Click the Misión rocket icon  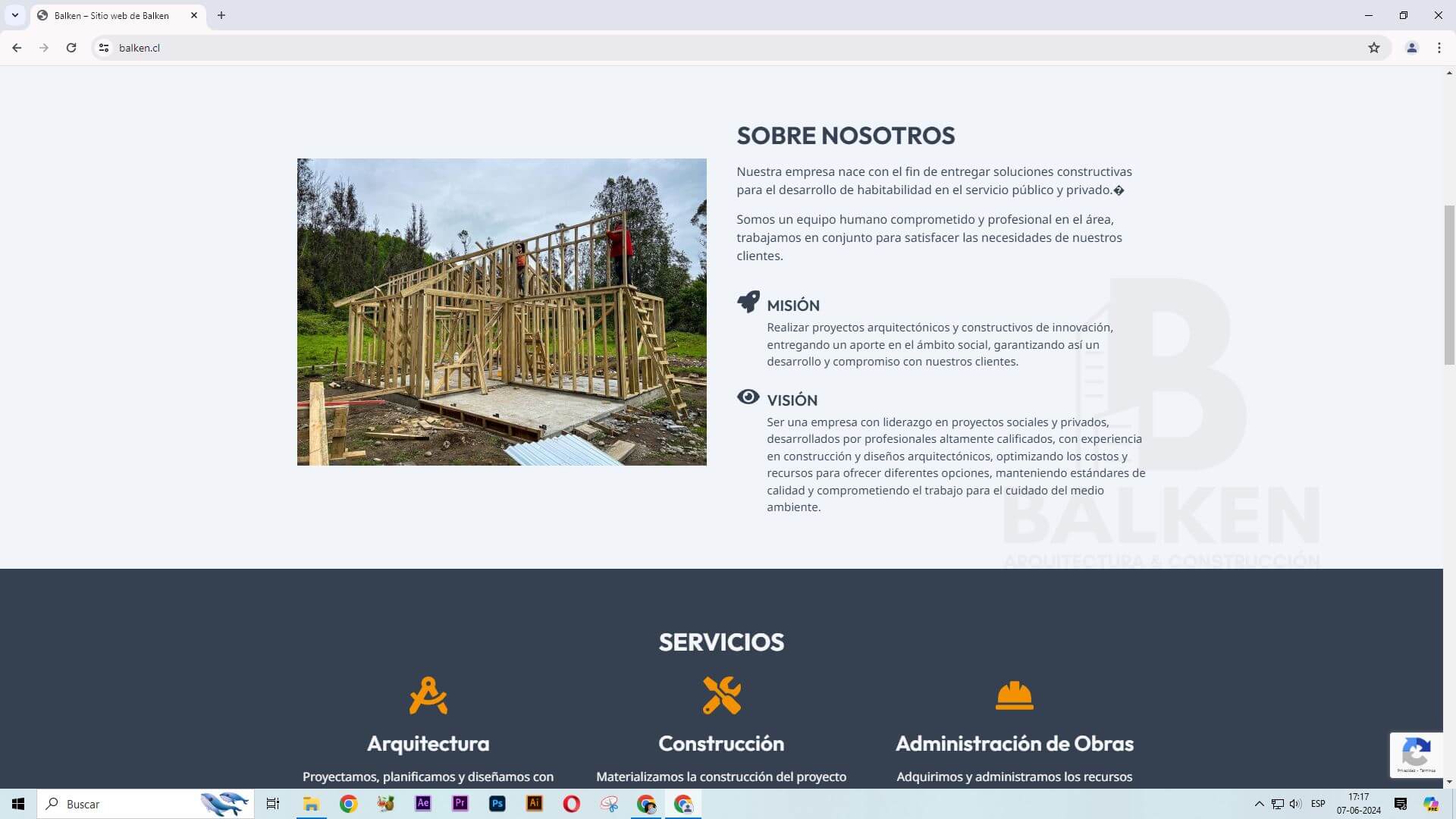click(x=748, y=302)
